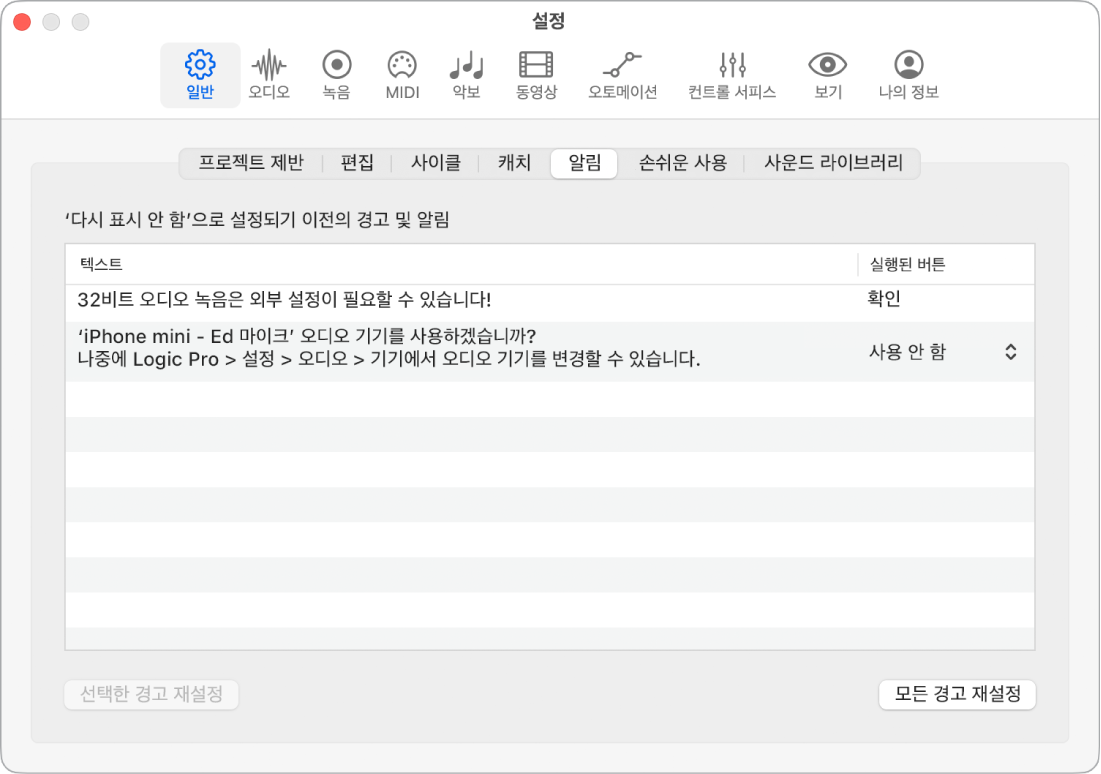Open the 나의 정보 account pane

pos(909,75)
